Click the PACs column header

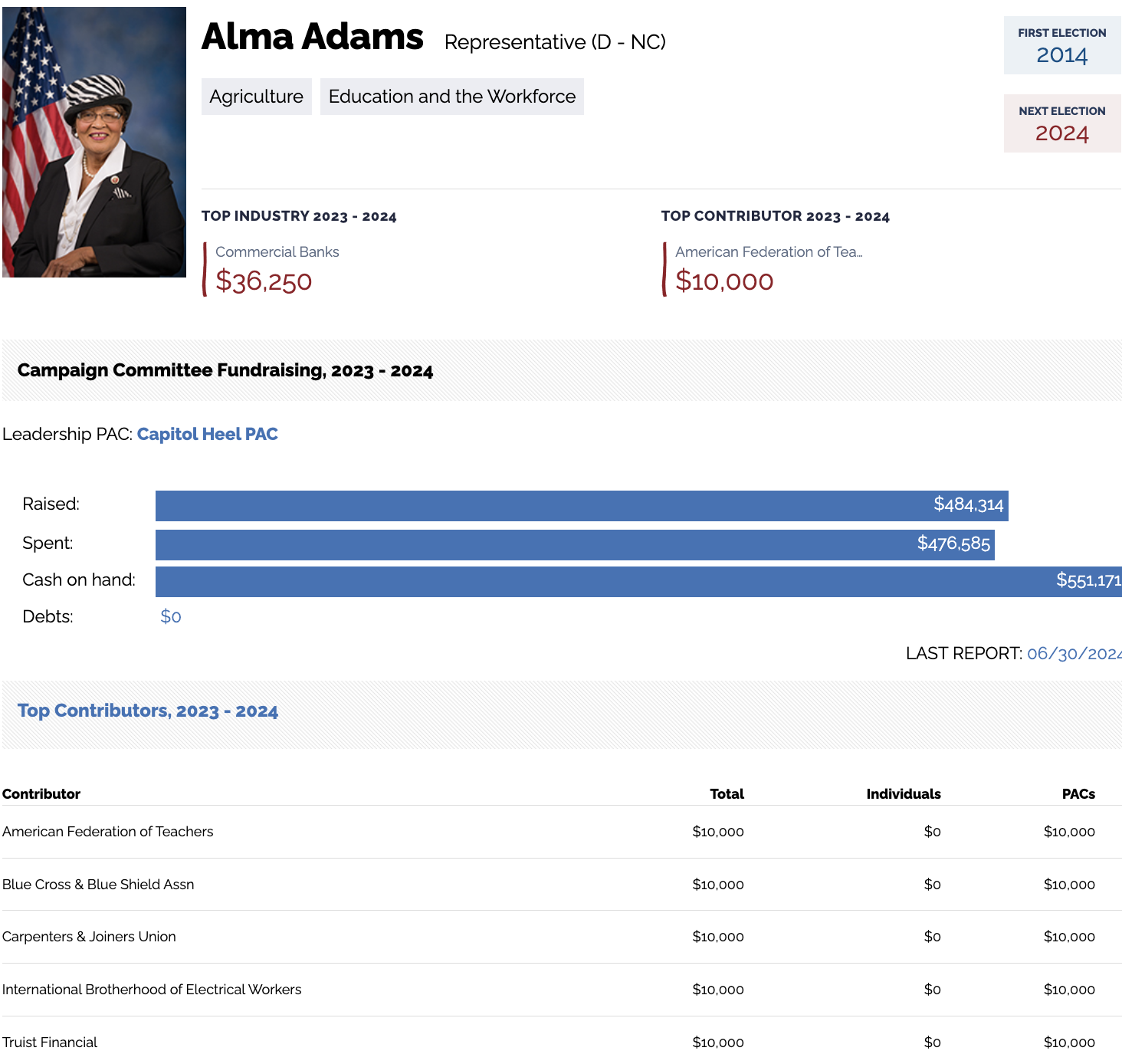(1078, 794)
